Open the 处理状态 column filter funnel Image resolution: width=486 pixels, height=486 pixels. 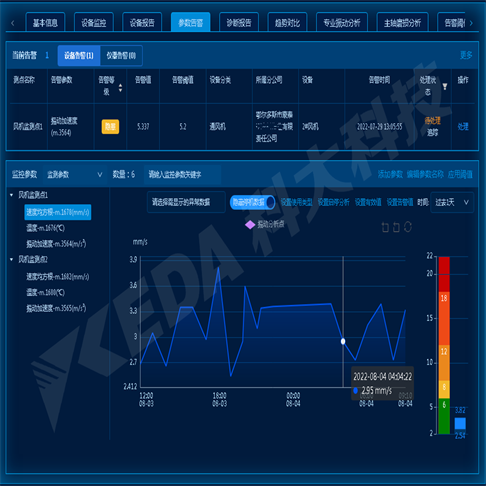(445, 86)
